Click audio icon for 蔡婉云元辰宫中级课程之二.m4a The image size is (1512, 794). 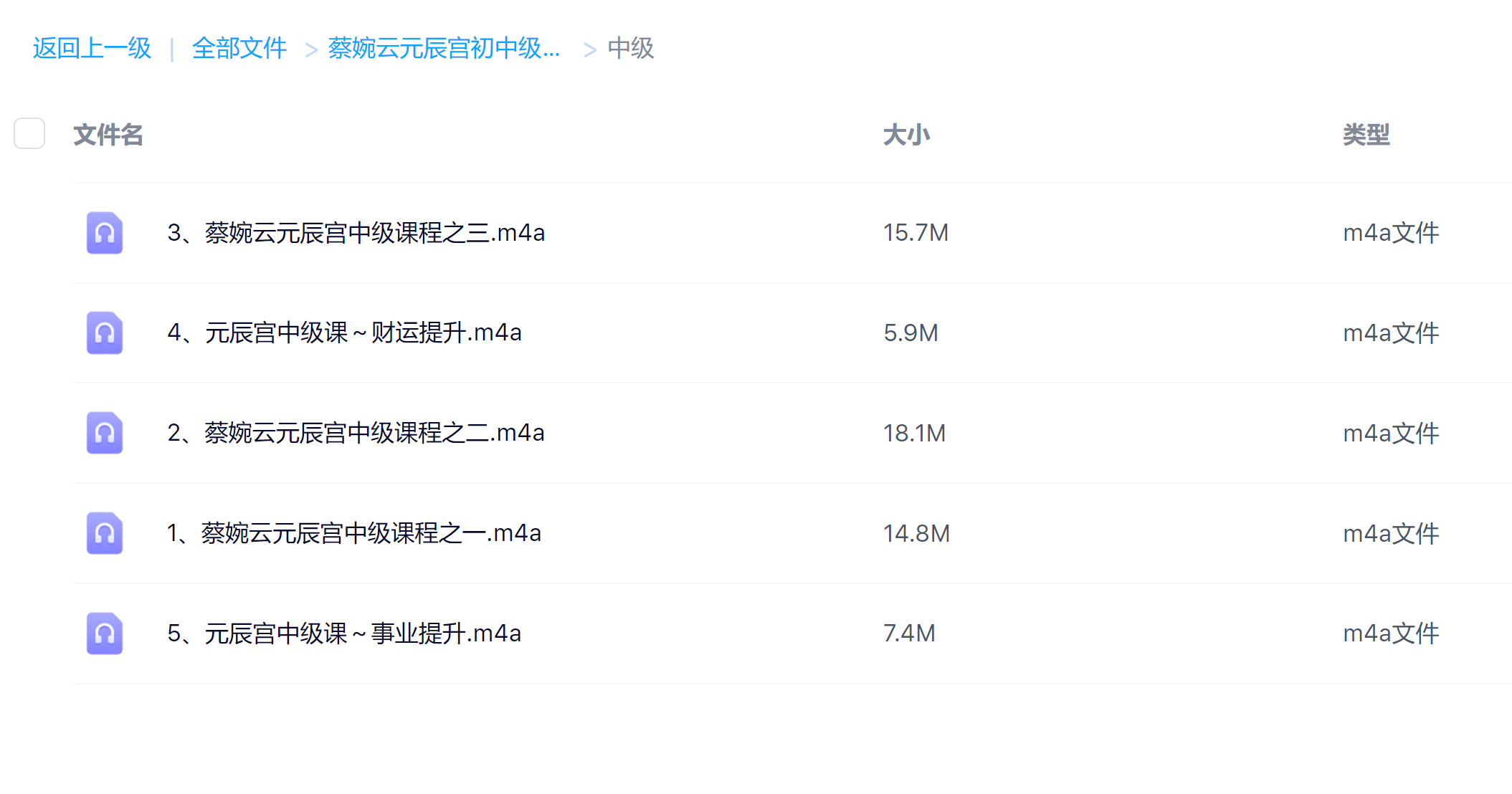click(x=105, y=433)
